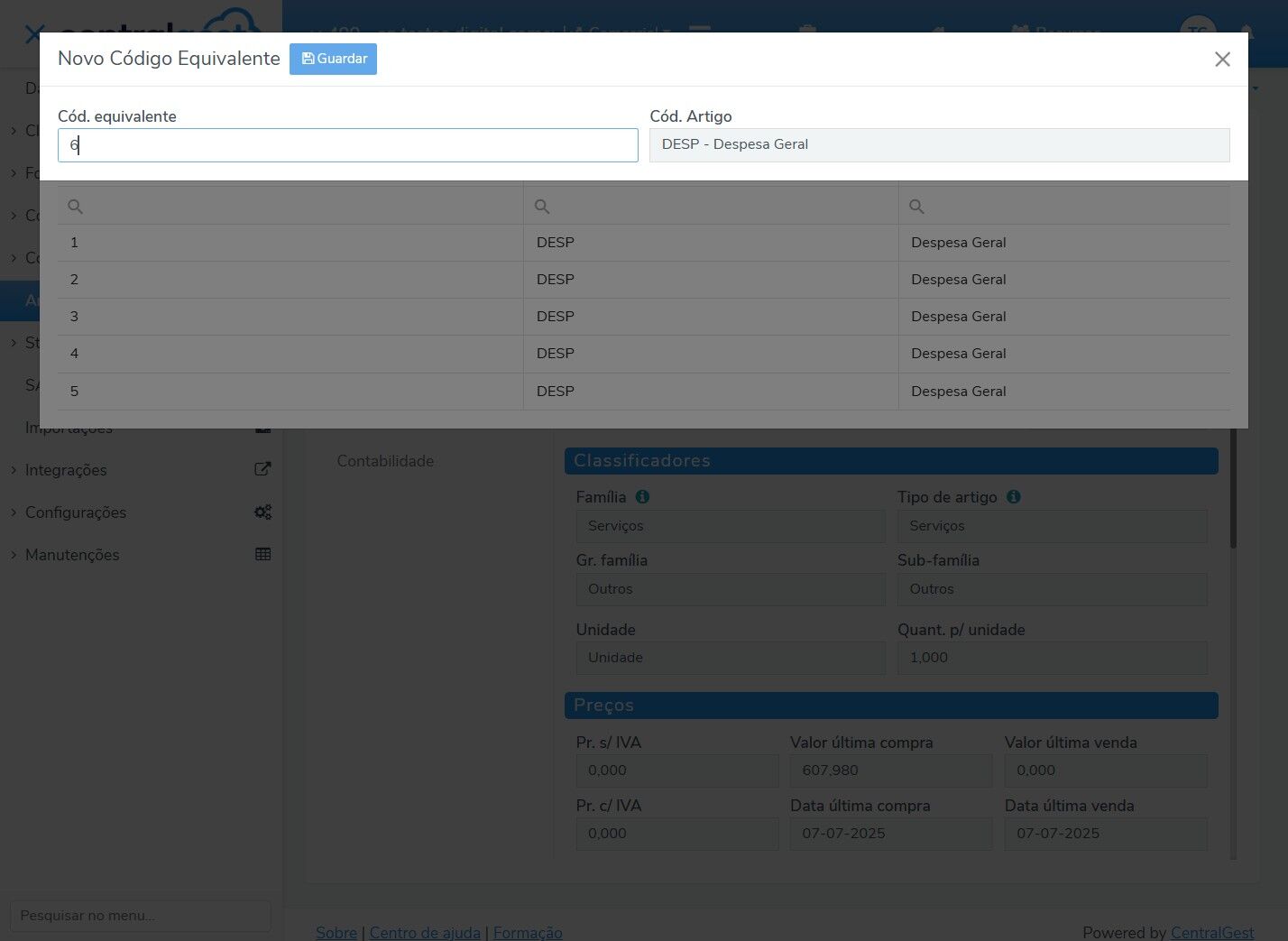Viewport: 1288px width, 941px height.
Task: Click the search filter above the DESP column
Action: point(711,207)
